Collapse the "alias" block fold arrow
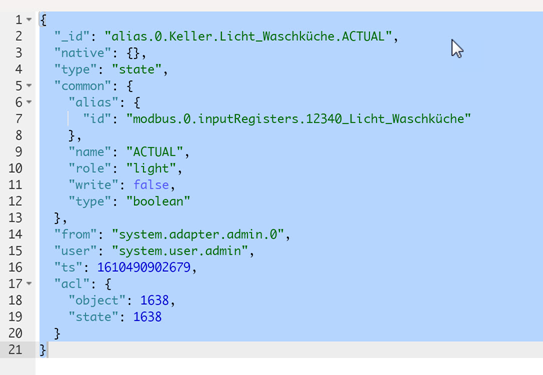Viewport: 543px width, 375px height. [29, 102]
